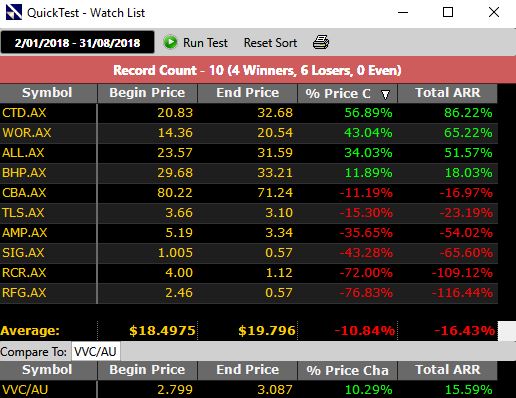Click CBA.AX begin price 80.22

tap(175, 193)
